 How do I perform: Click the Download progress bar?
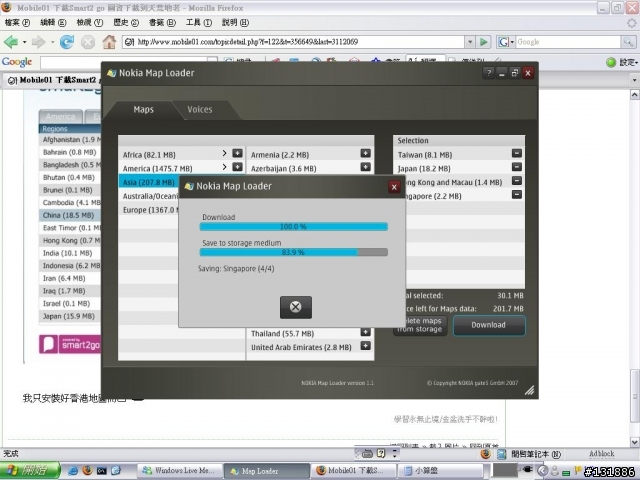(293, 227)
